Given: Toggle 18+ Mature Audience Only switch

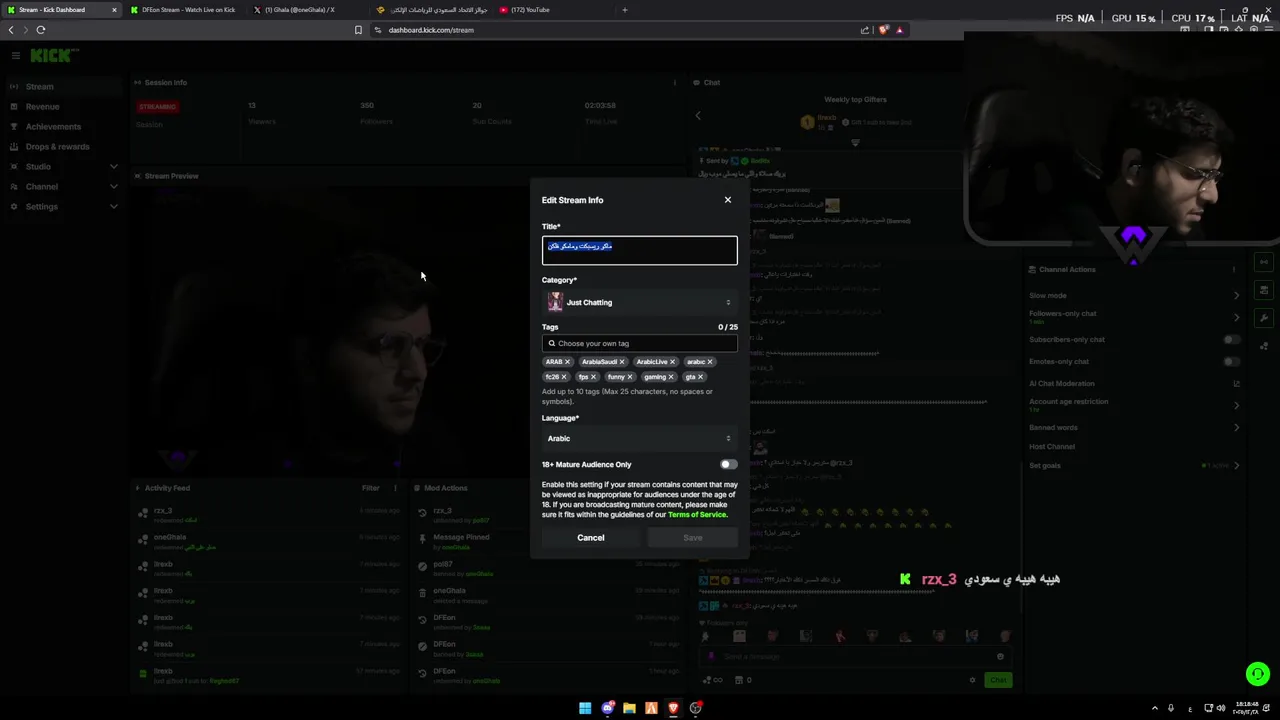Looking at the screenshot, I should (x=728, y=464).
